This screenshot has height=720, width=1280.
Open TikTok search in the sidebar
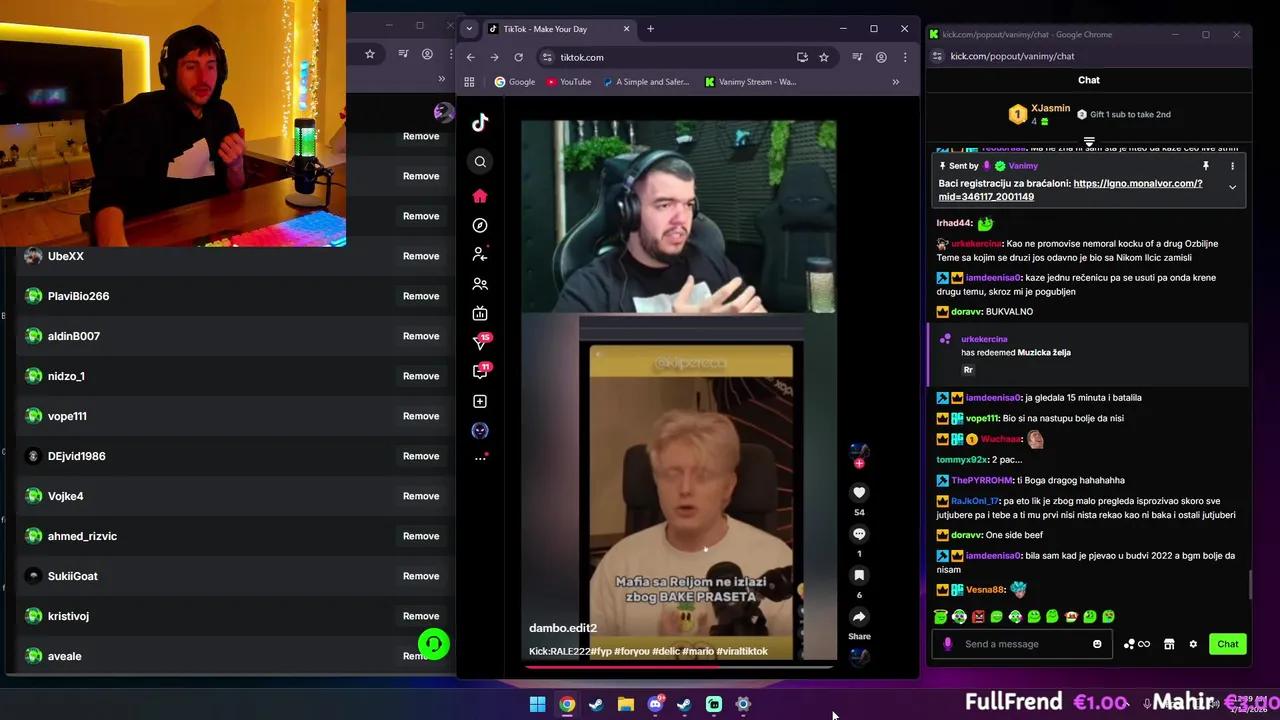480,162
